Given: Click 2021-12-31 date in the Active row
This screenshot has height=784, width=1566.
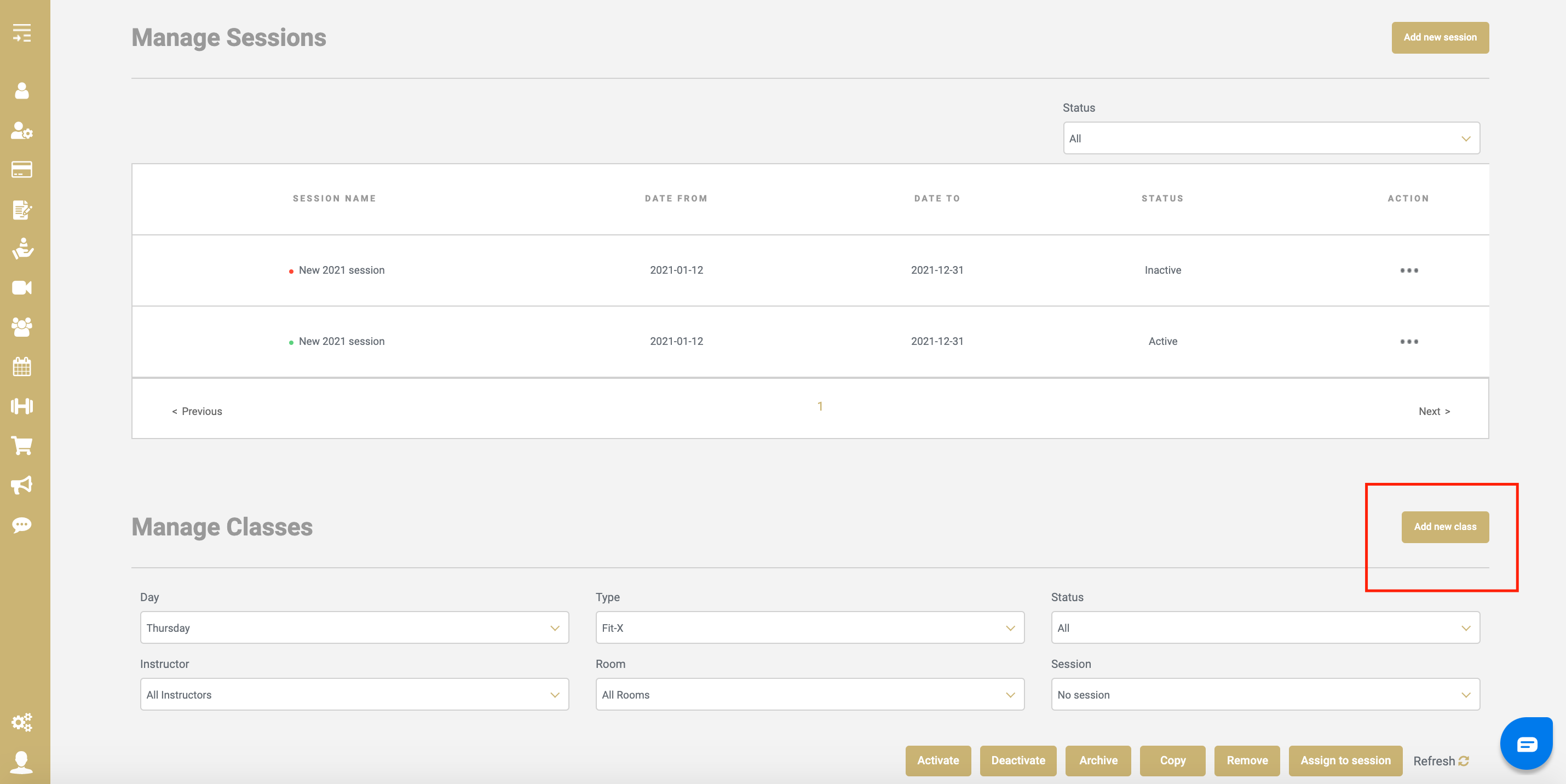Looking at the screenshot, I should [x=937, y=342].
